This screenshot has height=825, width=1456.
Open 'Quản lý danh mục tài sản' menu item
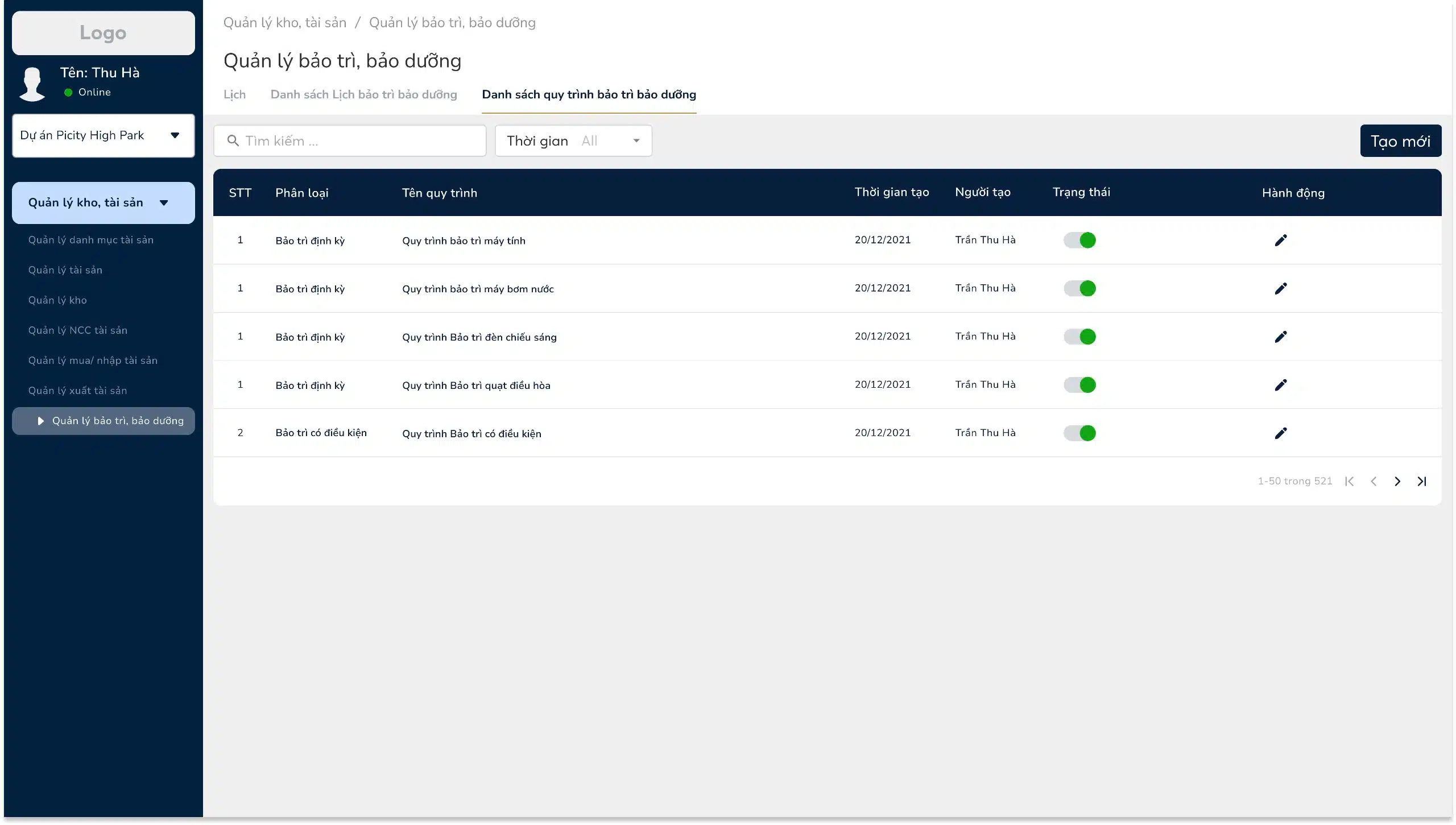[91, 240]
